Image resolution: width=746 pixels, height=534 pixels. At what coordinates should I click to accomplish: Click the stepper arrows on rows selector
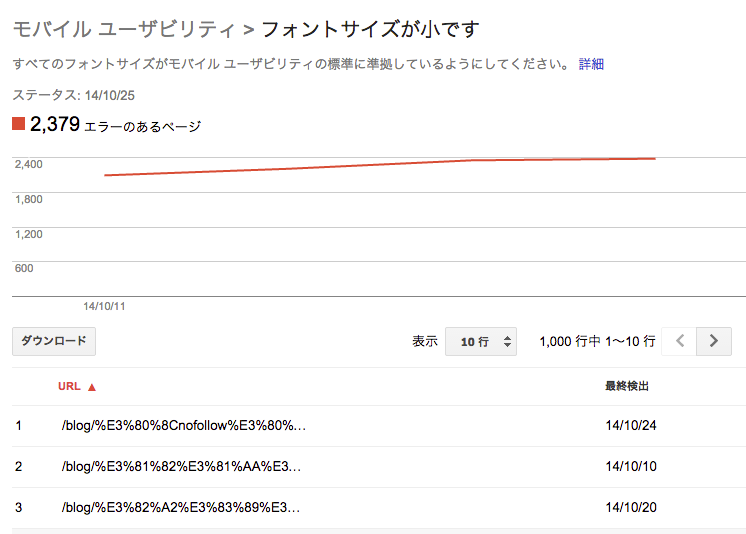[507, 341]
